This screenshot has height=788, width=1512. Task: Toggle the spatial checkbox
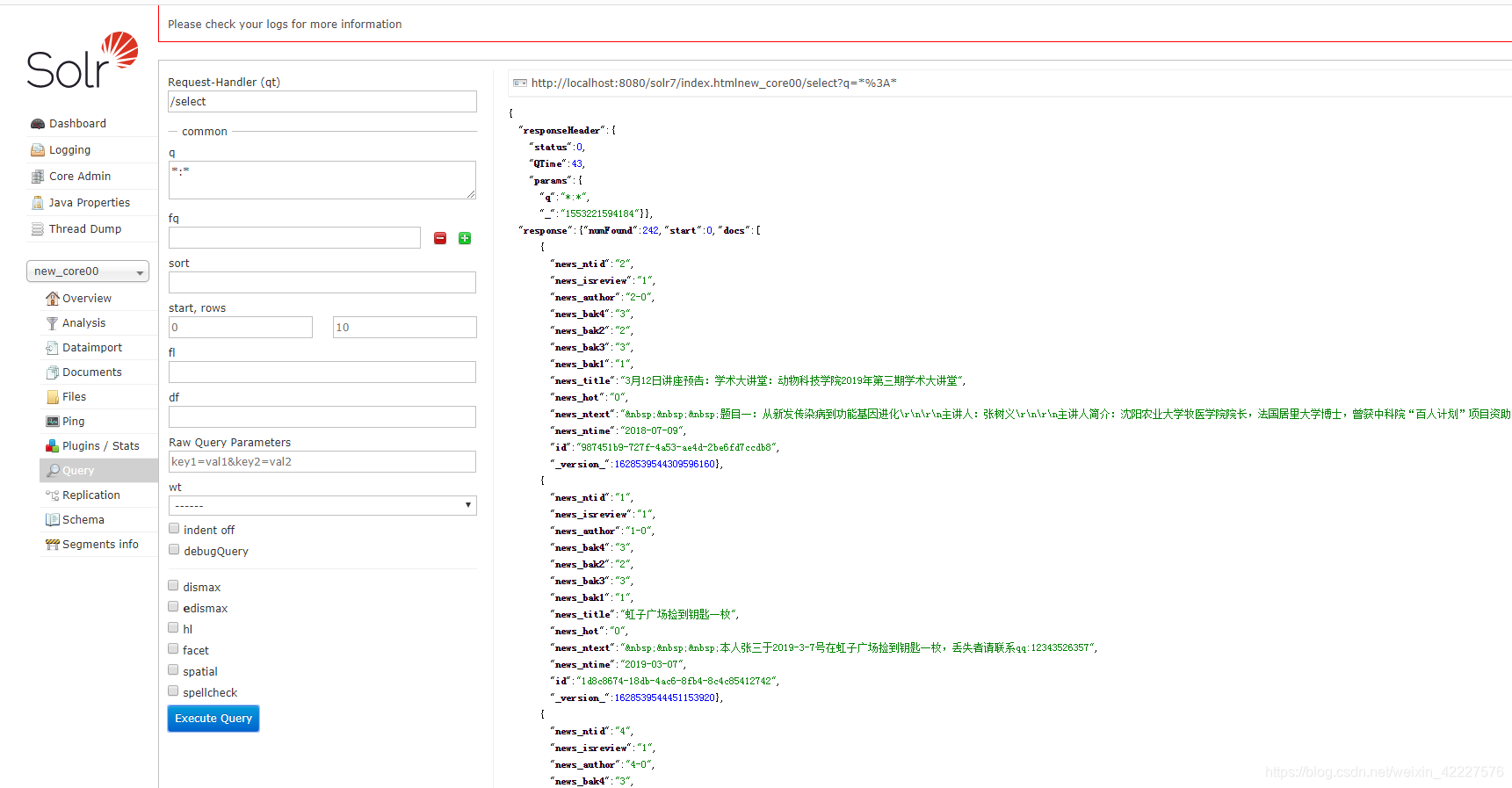[173, 670]
